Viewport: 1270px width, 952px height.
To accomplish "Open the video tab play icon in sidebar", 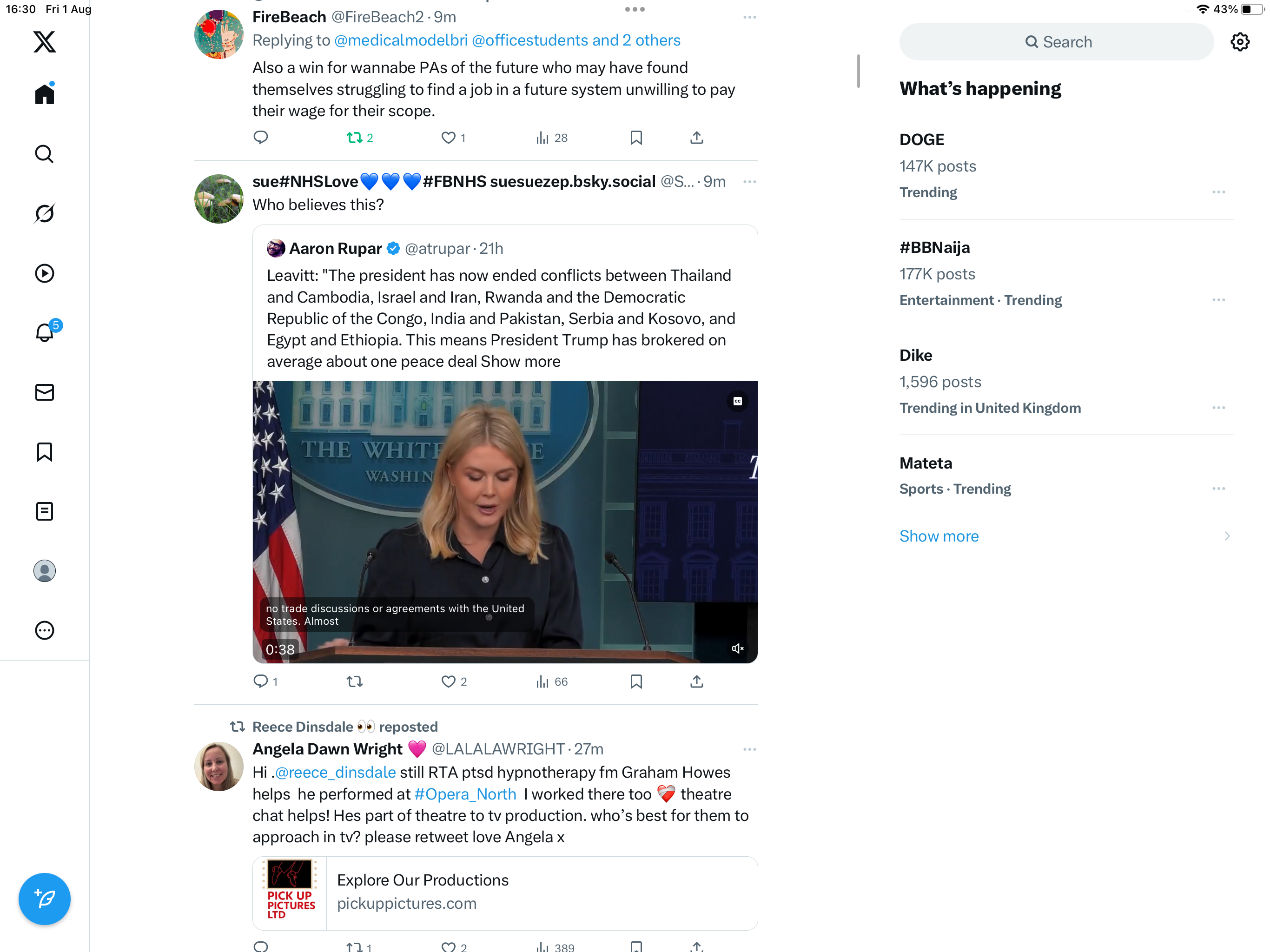I will click(44, 273).
